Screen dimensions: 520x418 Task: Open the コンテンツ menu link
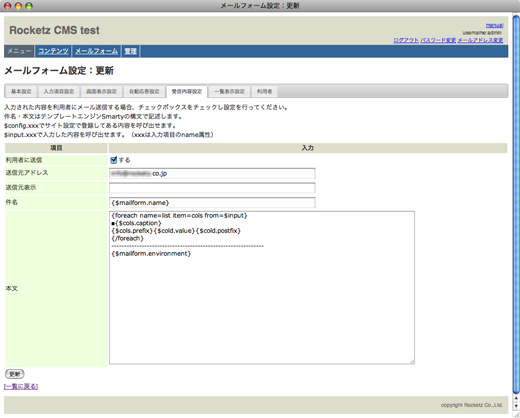tap(53, 51)
